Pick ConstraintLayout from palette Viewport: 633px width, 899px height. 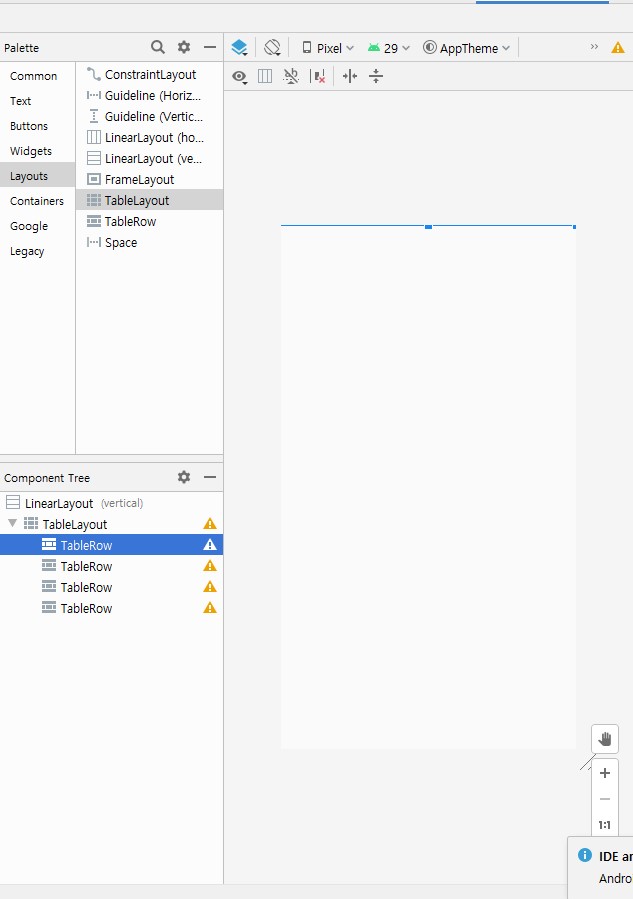[149, 75]
